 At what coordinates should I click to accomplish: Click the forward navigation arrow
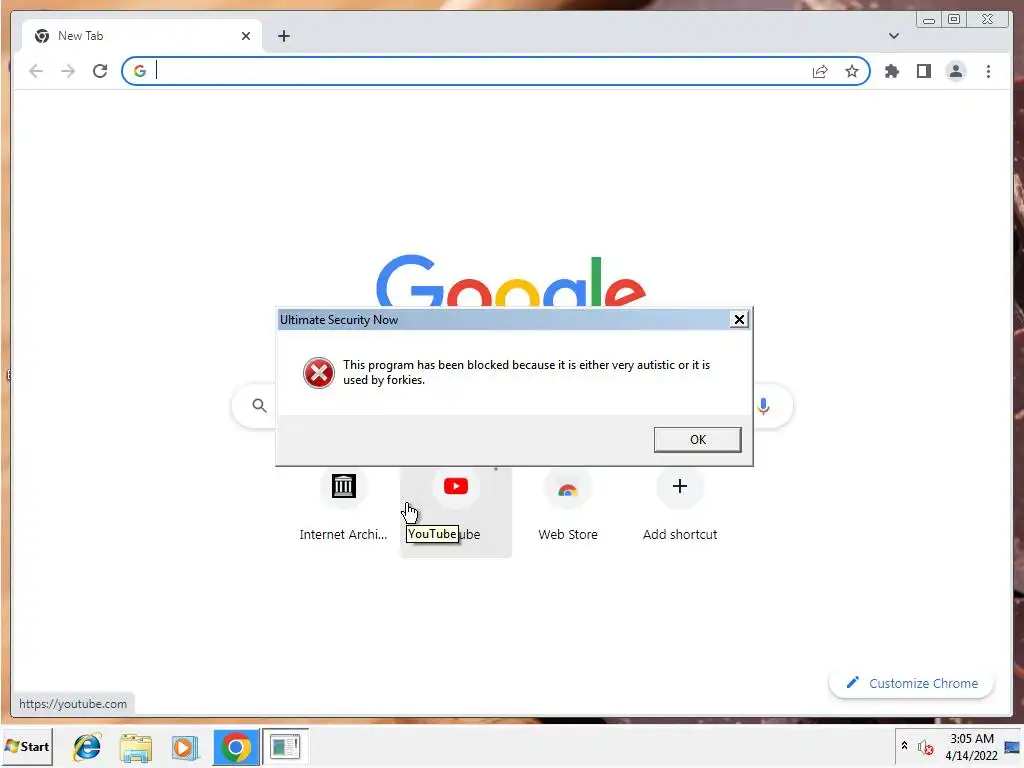coord(68,71)
